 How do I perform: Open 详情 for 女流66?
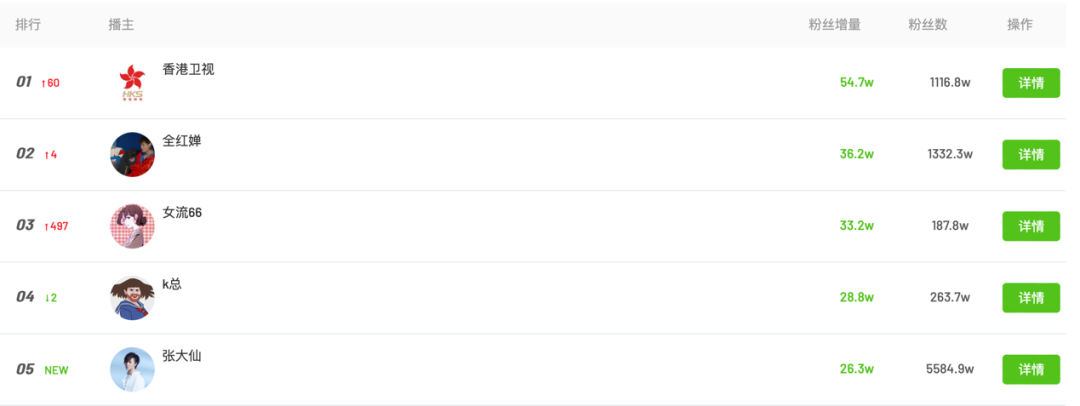pos(1031,226)
